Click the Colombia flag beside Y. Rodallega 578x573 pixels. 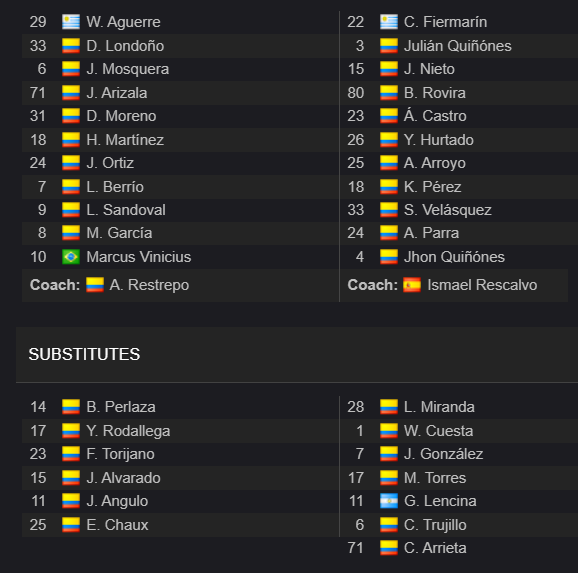[x=71, y=431]
